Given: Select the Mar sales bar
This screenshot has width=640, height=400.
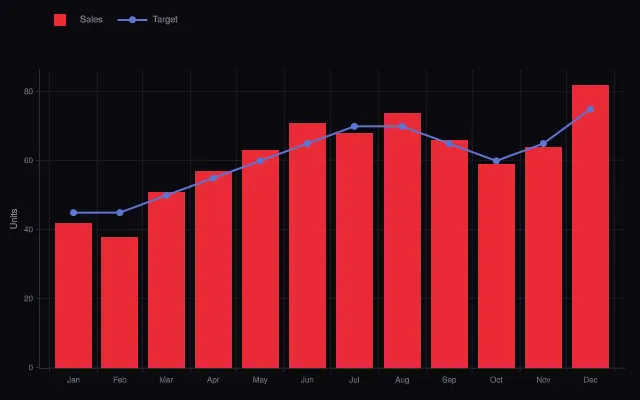Looking at the screenshot, I should (166, 280).
